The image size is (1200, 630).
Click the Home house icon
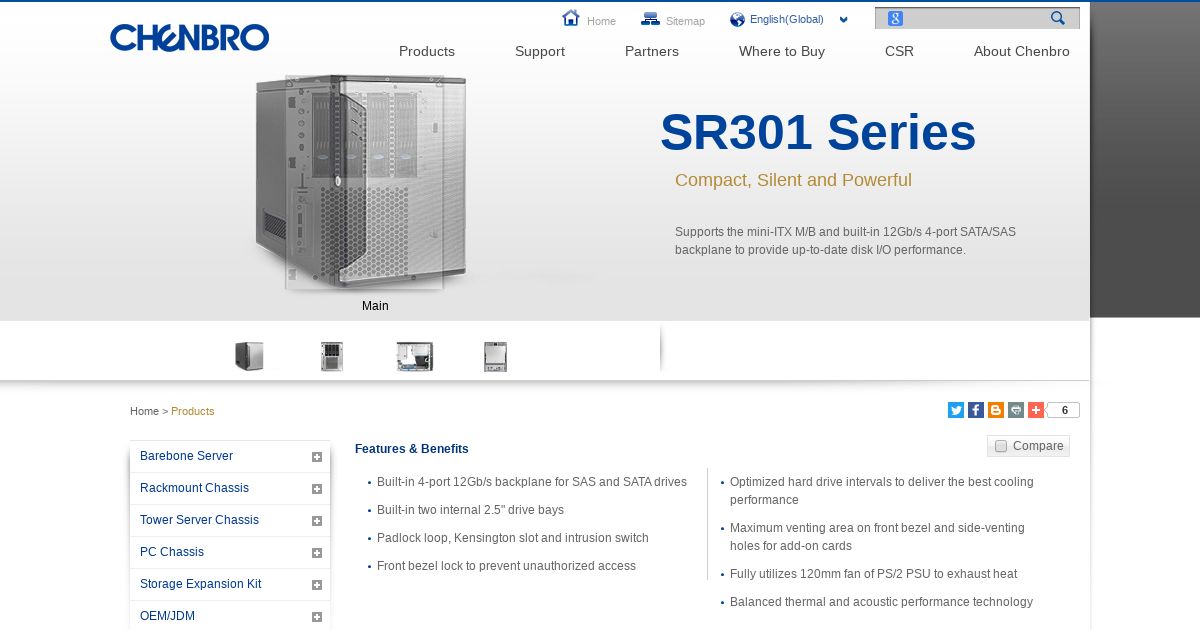[571, 18]
